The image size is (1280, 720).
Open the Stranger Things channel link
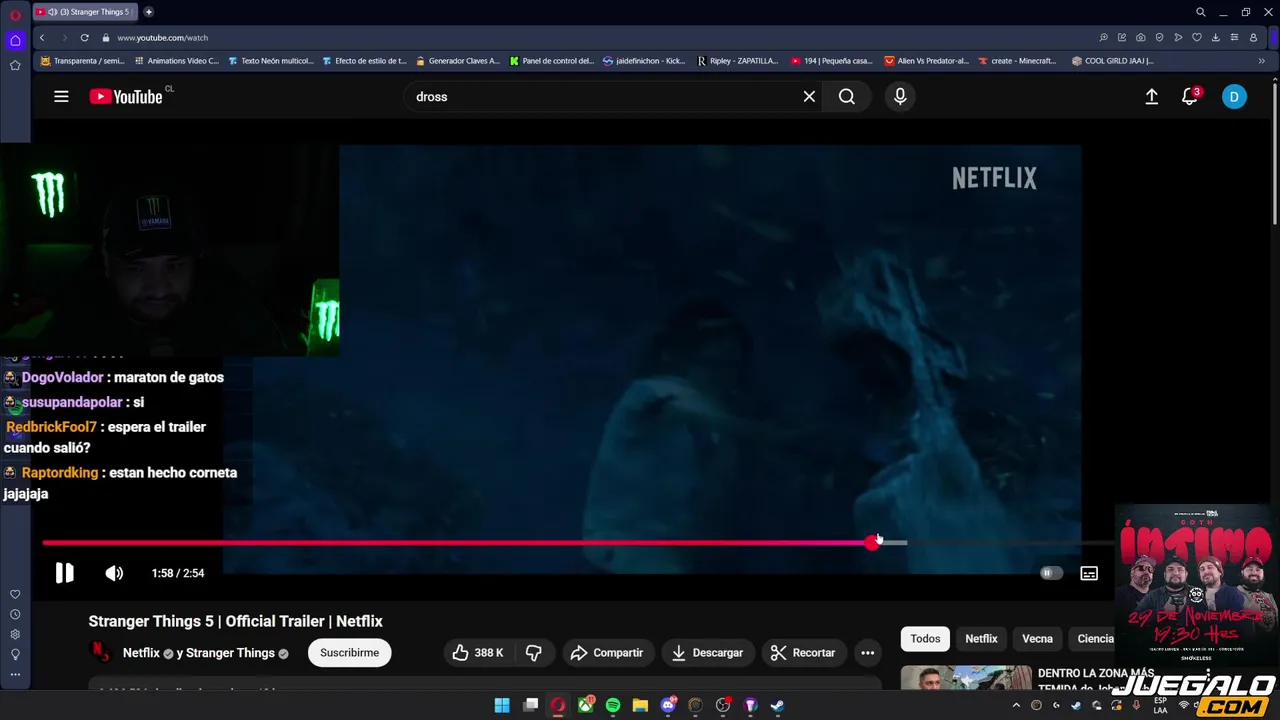point(230,653)
